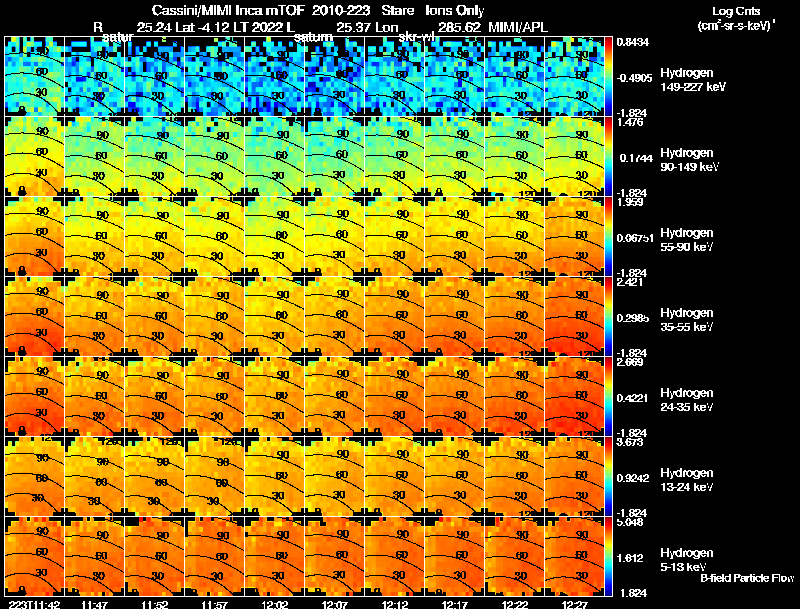Select the 55-90 keV image panel at 11:52
Image resolution: width=800 pixels, height=609 pixels.
point(155,237)
